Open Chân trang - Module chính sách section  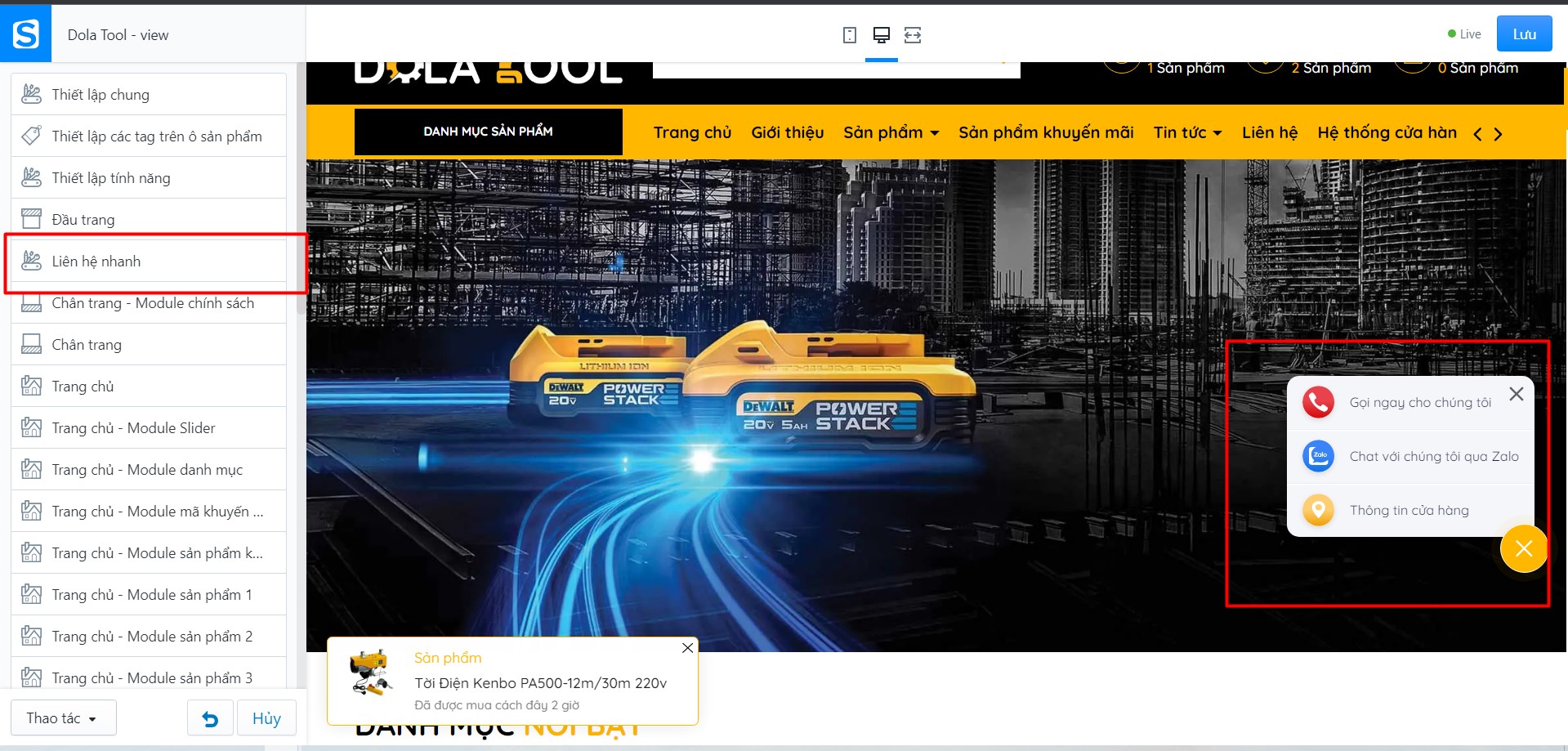(149, 303)
